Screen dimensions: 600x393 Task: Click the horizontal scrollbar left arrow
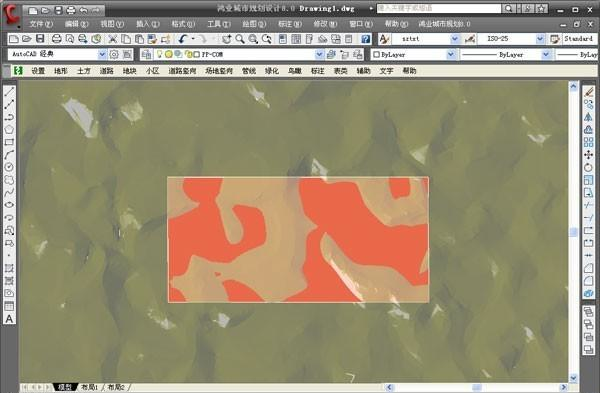tap(389, 387)
